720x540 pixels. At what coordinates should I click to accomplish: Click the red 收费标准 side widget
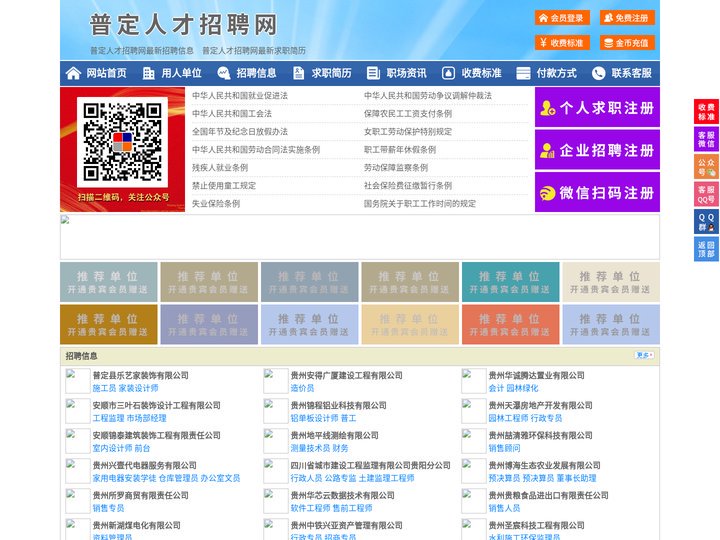pos(706,112)
